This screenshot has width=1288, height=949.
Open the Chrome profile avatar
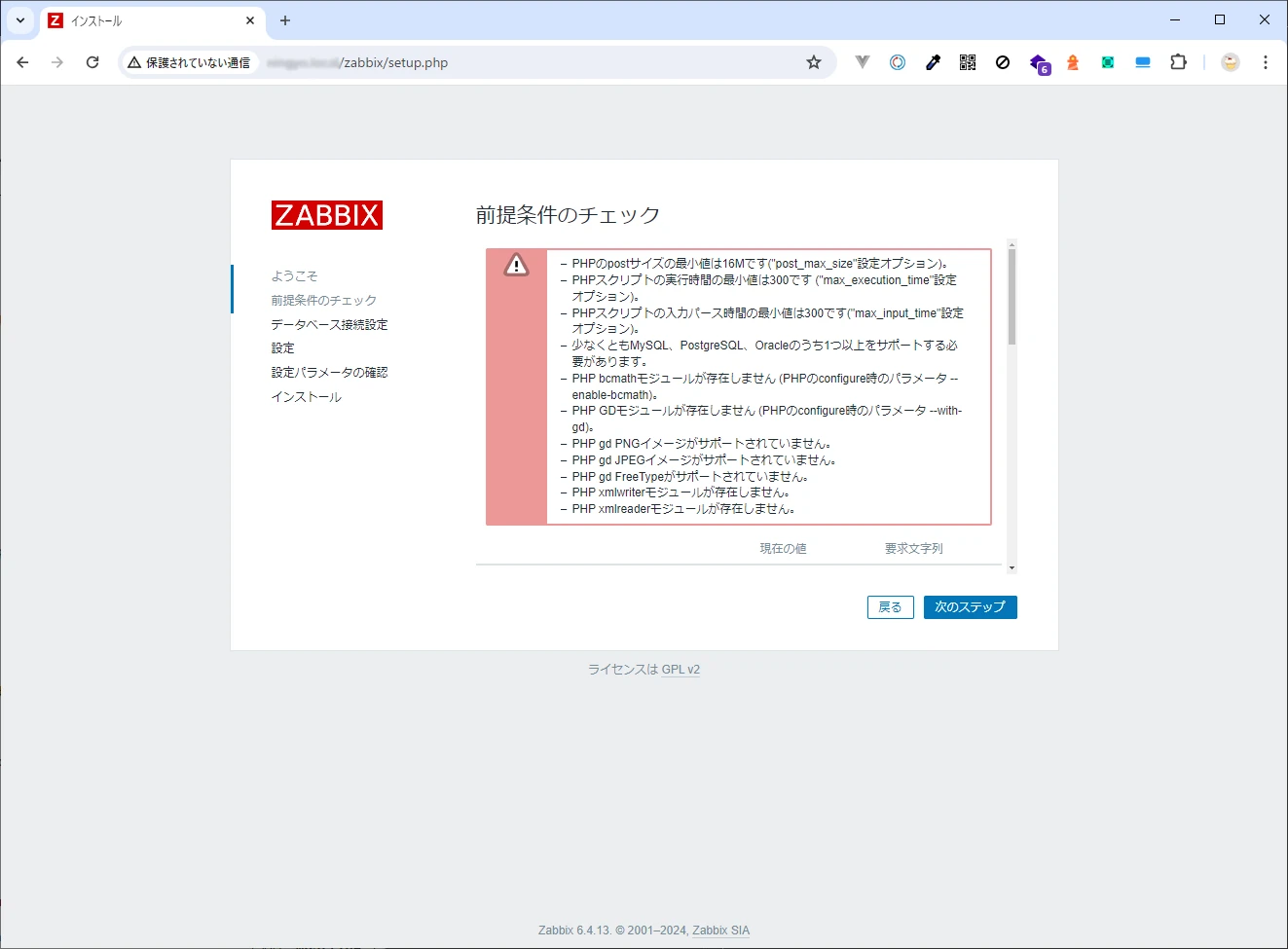point(1231,62)
